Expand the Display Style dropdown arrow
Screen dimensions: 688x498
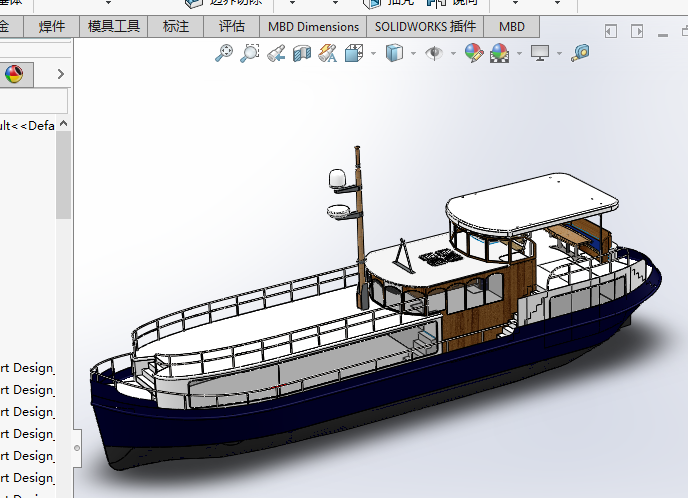pos(413,54)
